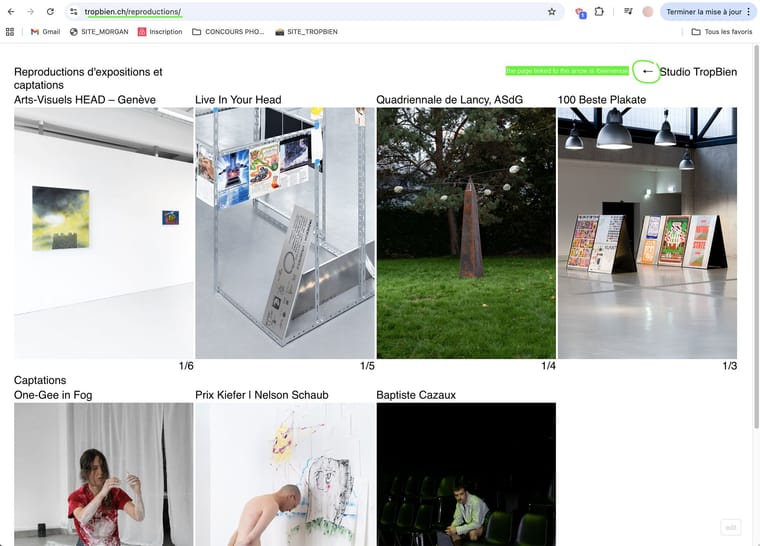Click the site info icon in address bar
This screenshot has height=546, width=760.
coord(73,12)
